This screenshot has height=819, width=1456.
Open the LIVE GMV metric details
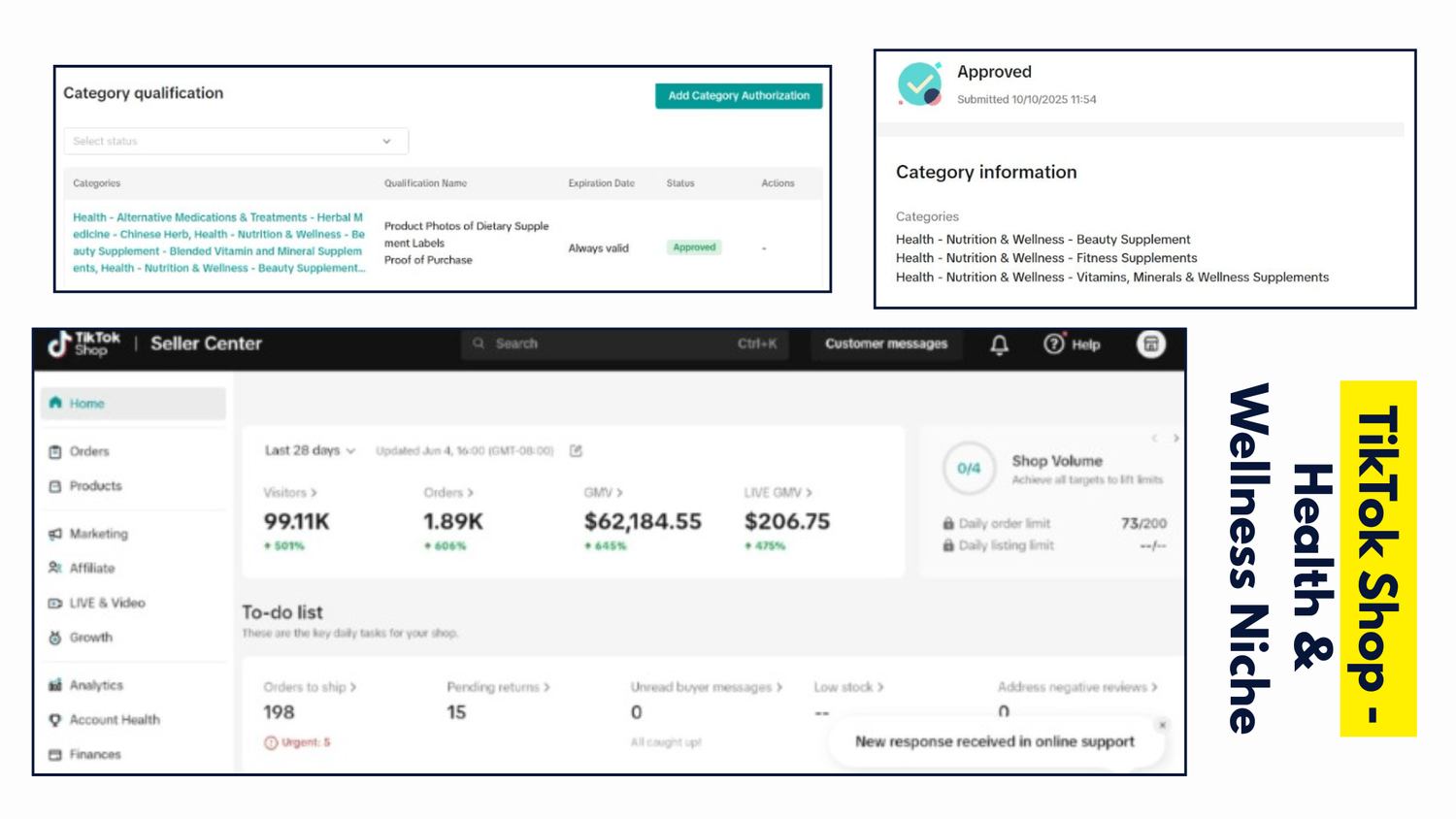tap(778, 493)
